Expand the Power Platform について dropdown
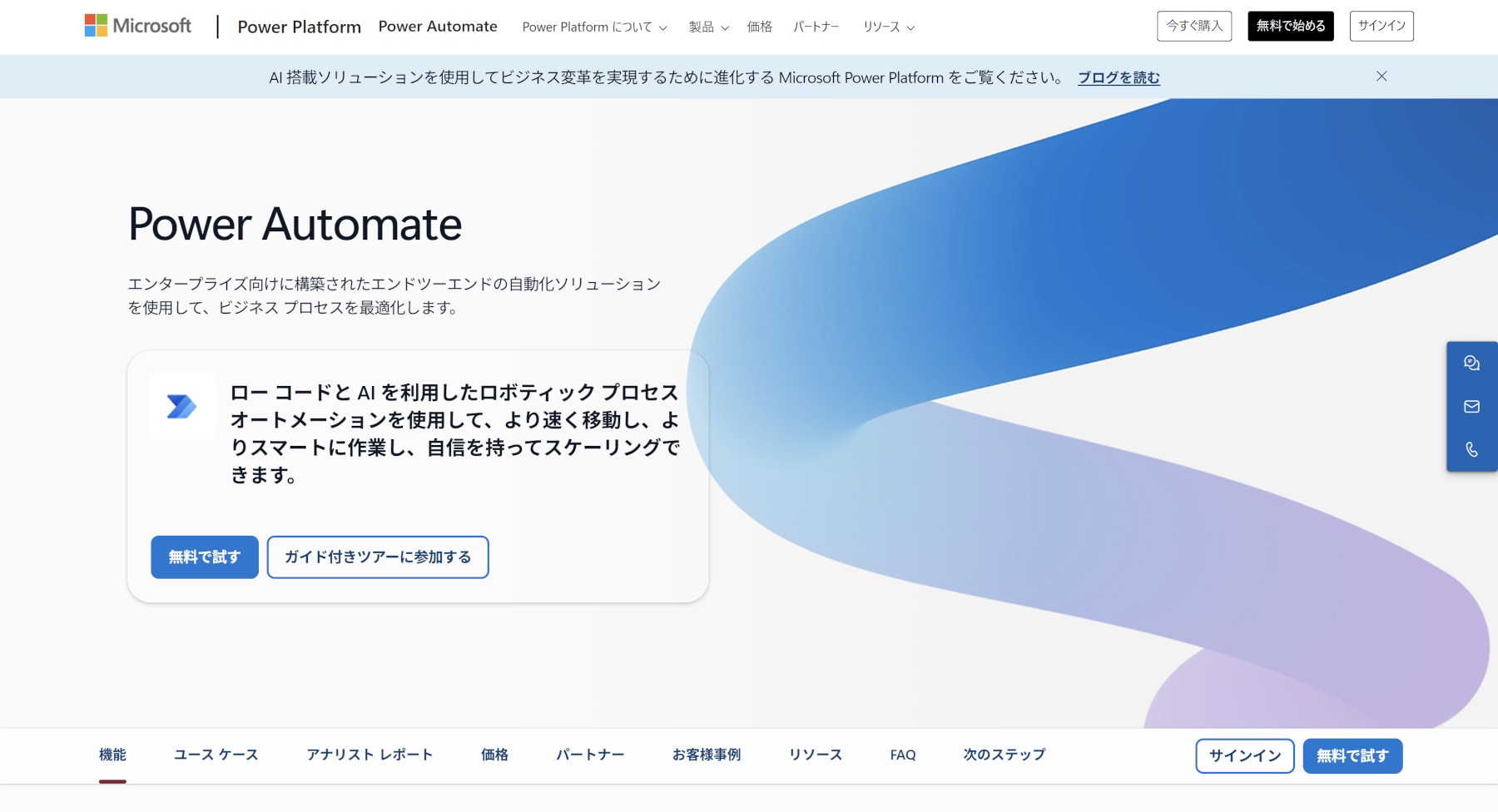Screen dimensions: 1498x812 594,27
